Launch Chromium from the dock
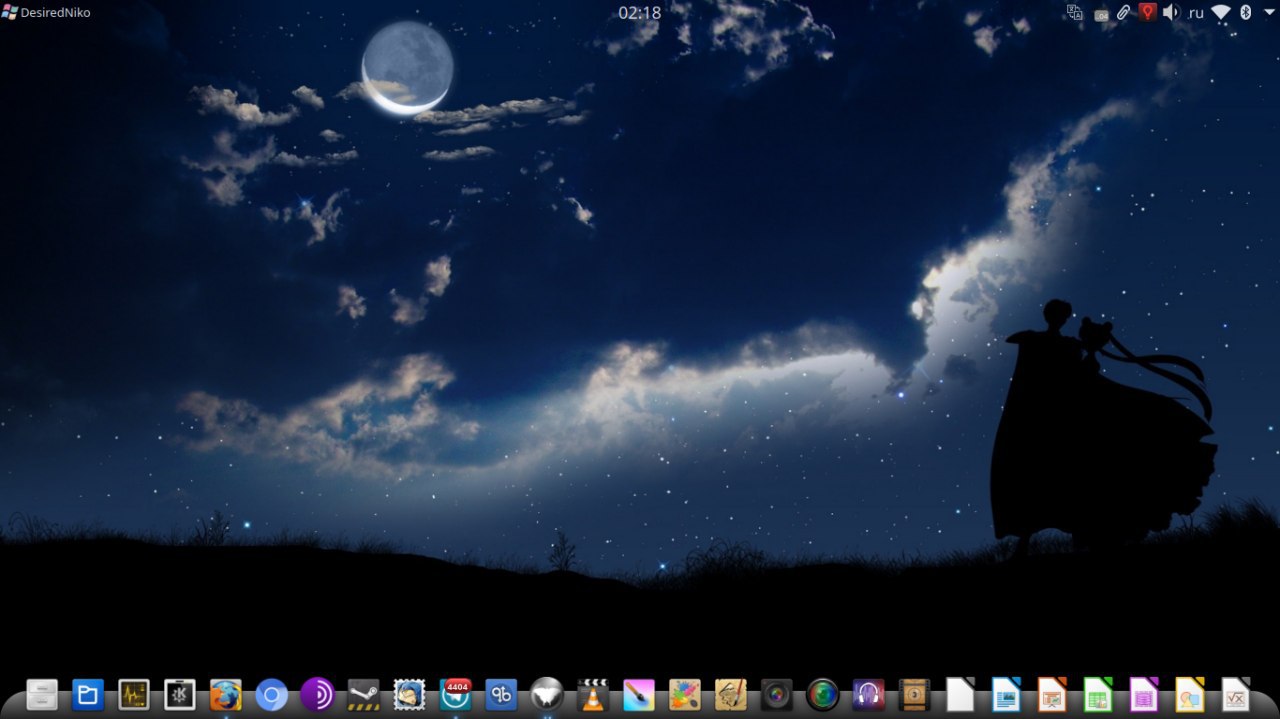The image size is (1280, 719). coord(272,694)
